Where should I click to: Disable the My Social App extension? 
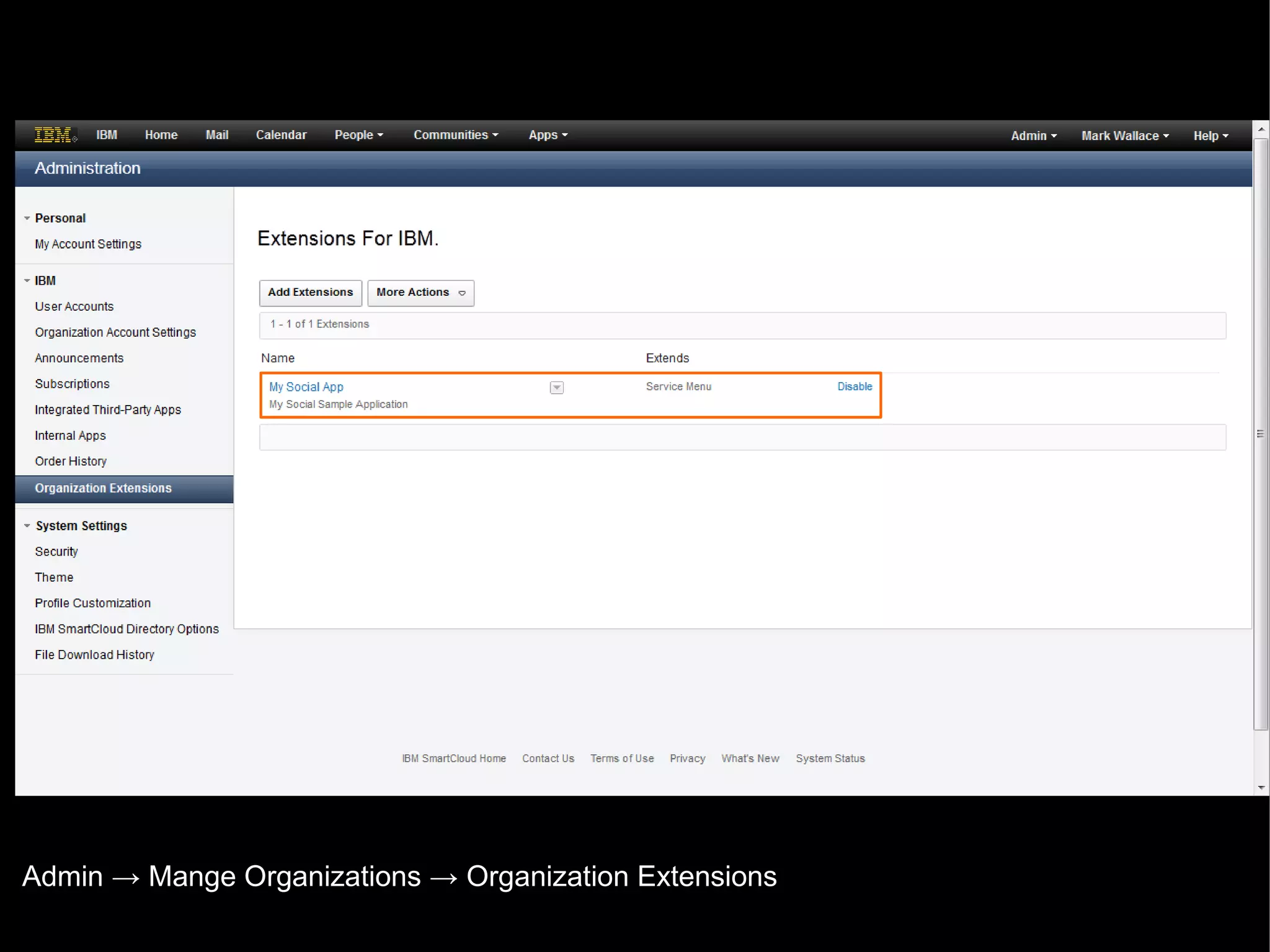pyautogui.click(x=855, y=386)
